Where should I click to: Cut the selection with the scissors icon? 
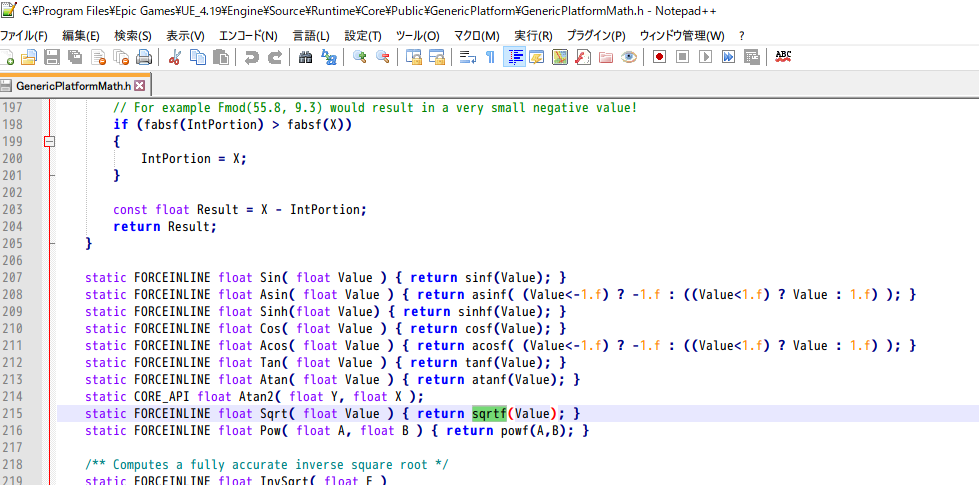point(175,57)
